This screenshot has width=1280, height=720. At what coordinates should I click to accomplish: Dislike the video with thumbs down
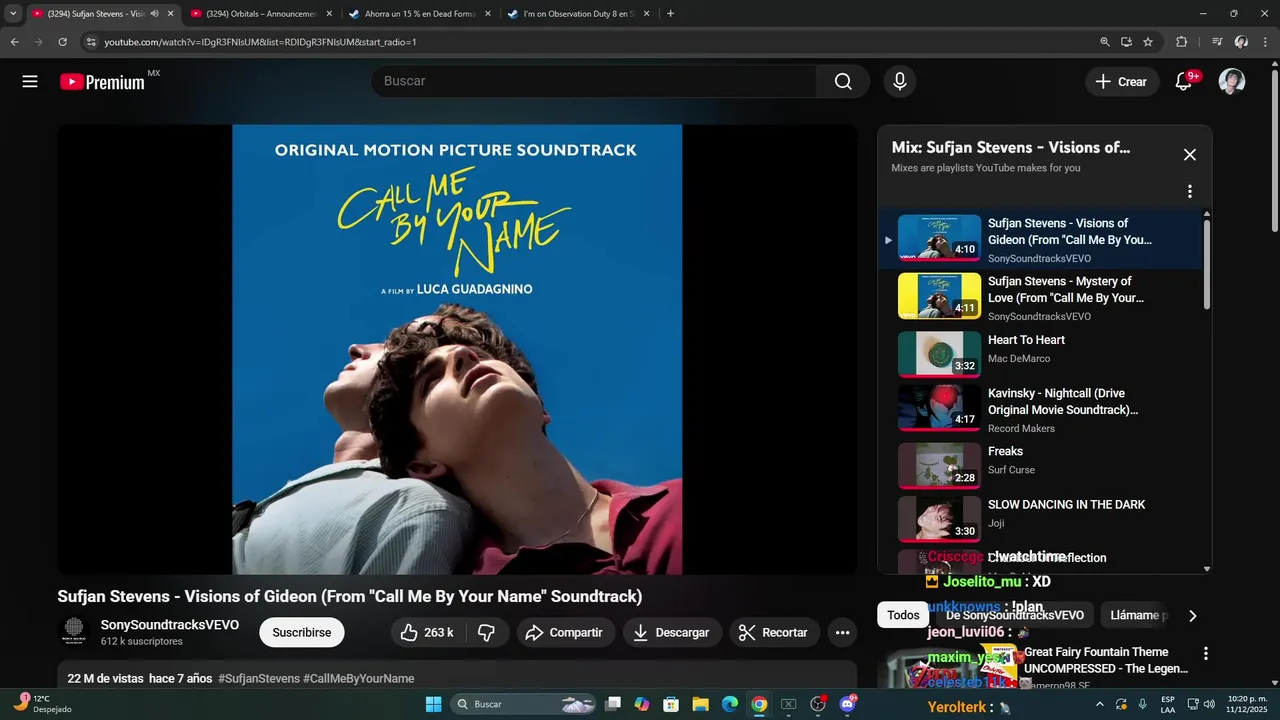coord(487,632)
